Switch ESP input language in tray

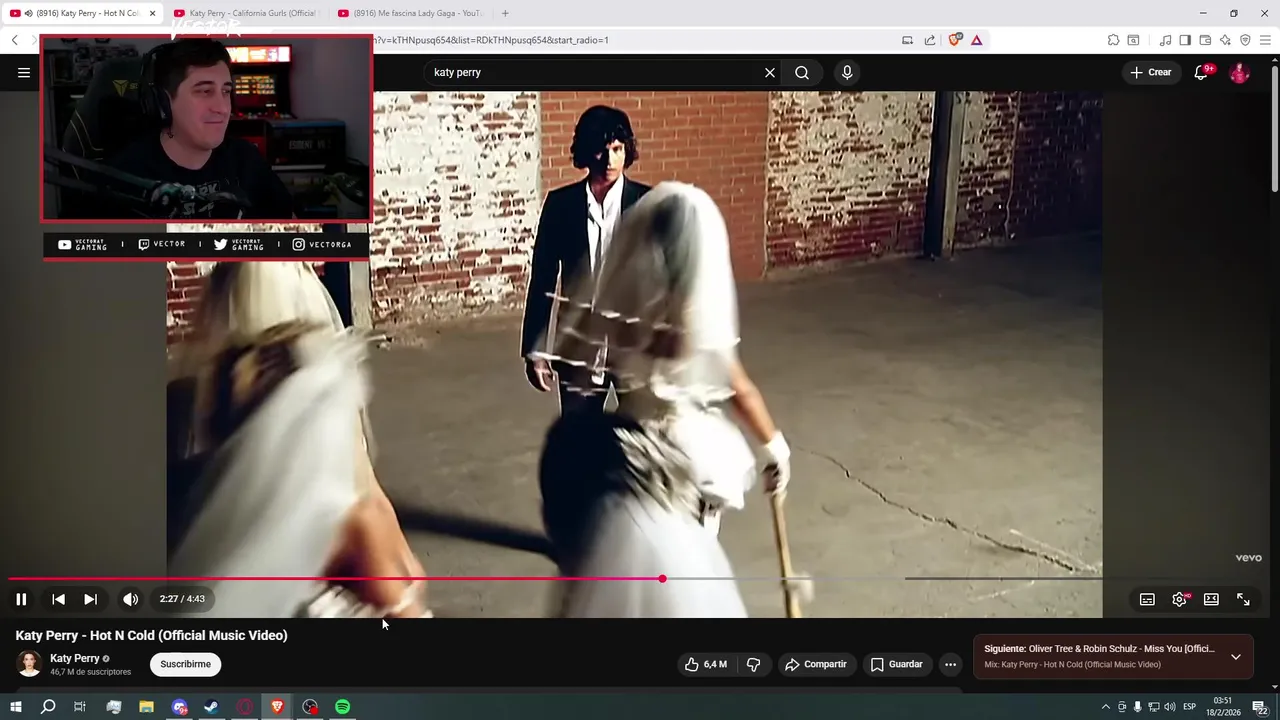1190,707
